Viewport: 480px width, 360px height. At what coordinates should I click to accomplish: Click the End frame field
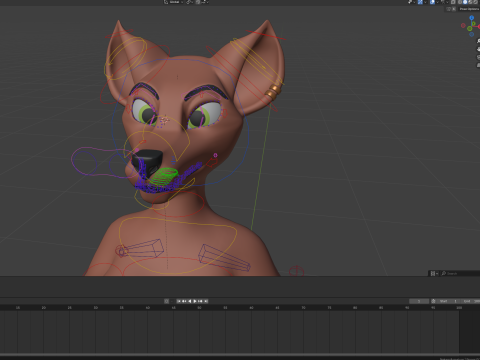tap(470, 301)
